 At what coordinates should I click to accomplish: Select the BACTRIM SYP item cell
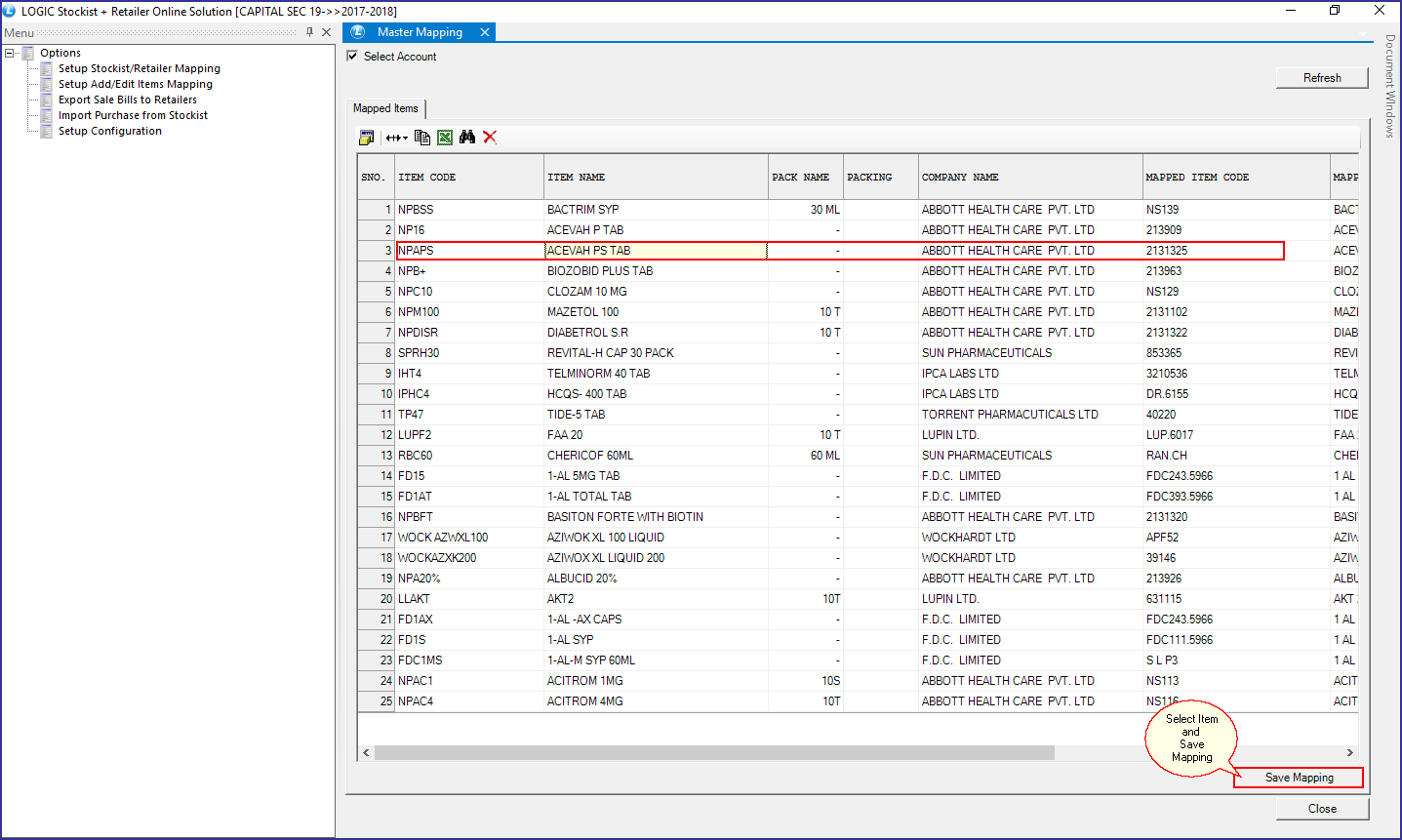(x=656, y=210)
